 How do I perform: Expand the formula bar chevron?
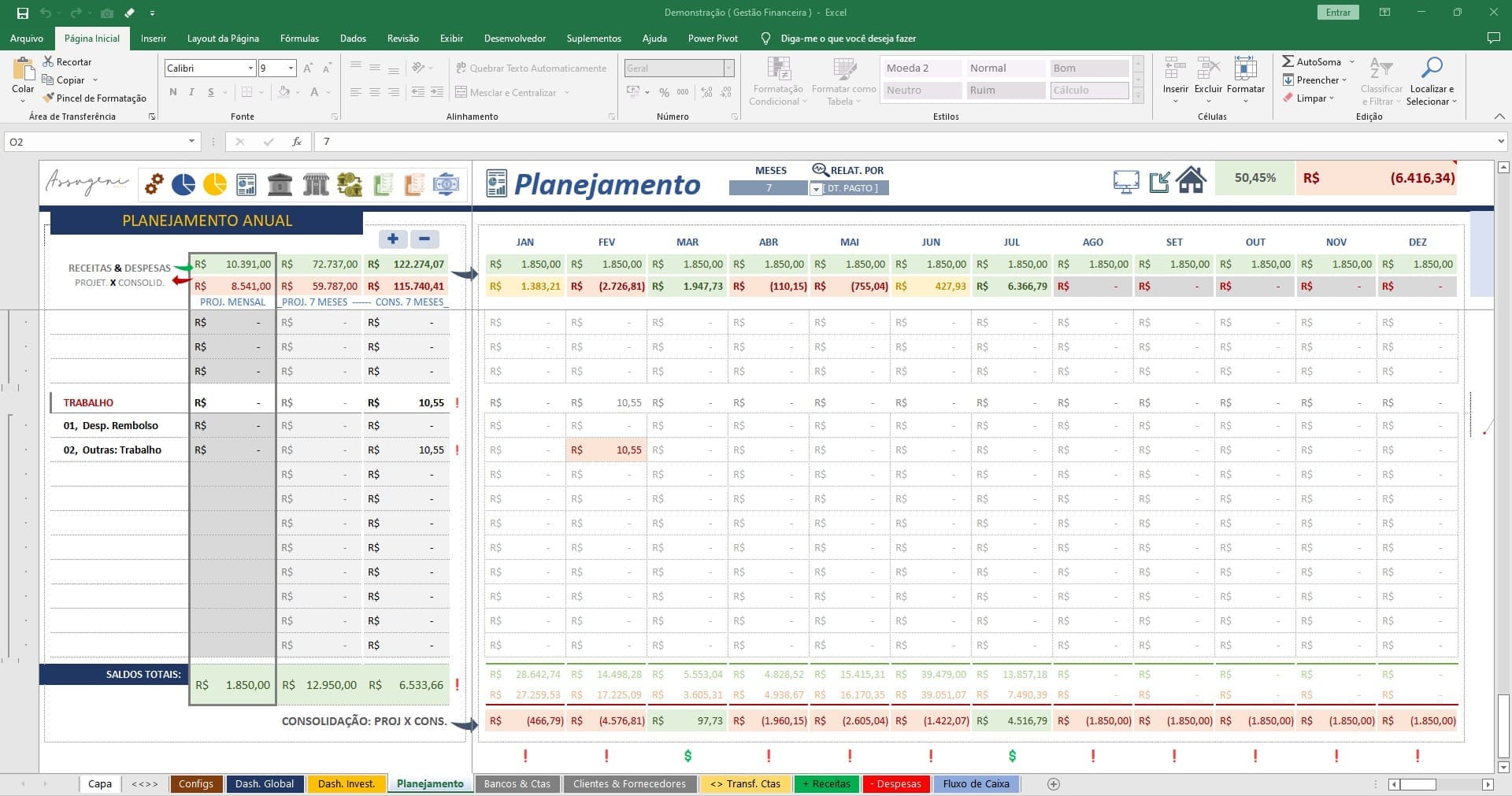(1500, 142)
